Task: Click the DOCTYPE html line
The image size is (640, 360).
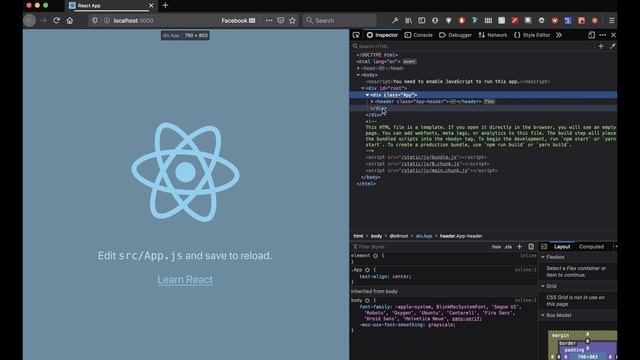Action: (377, 55)
